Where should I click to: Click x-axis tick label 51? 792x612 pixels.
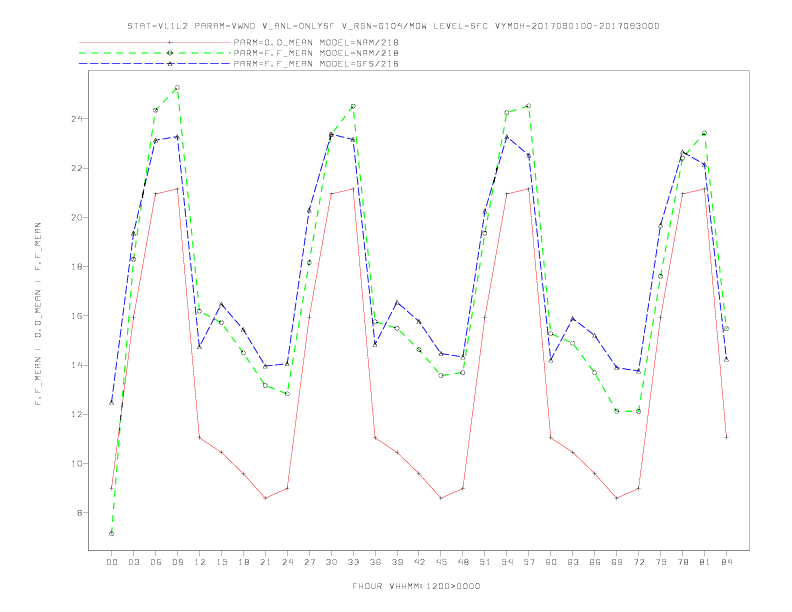(485, 562)
